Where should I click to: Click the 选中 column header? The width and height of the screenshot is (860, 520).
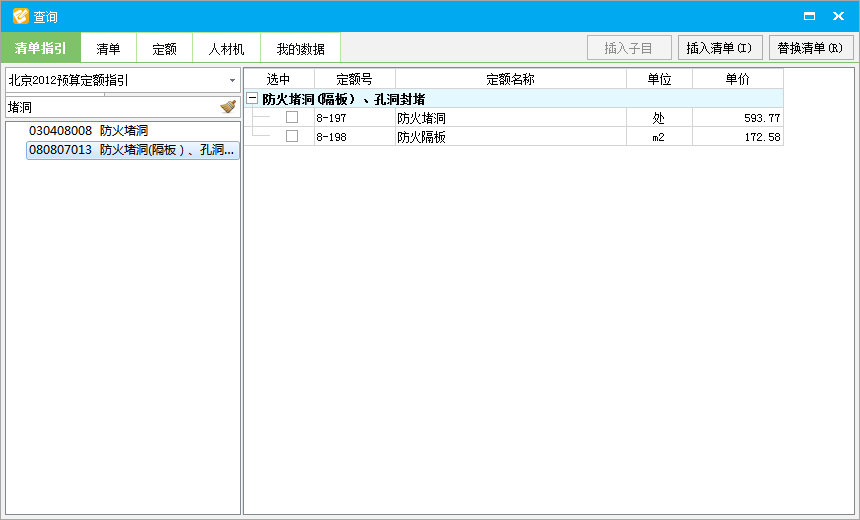279,79
